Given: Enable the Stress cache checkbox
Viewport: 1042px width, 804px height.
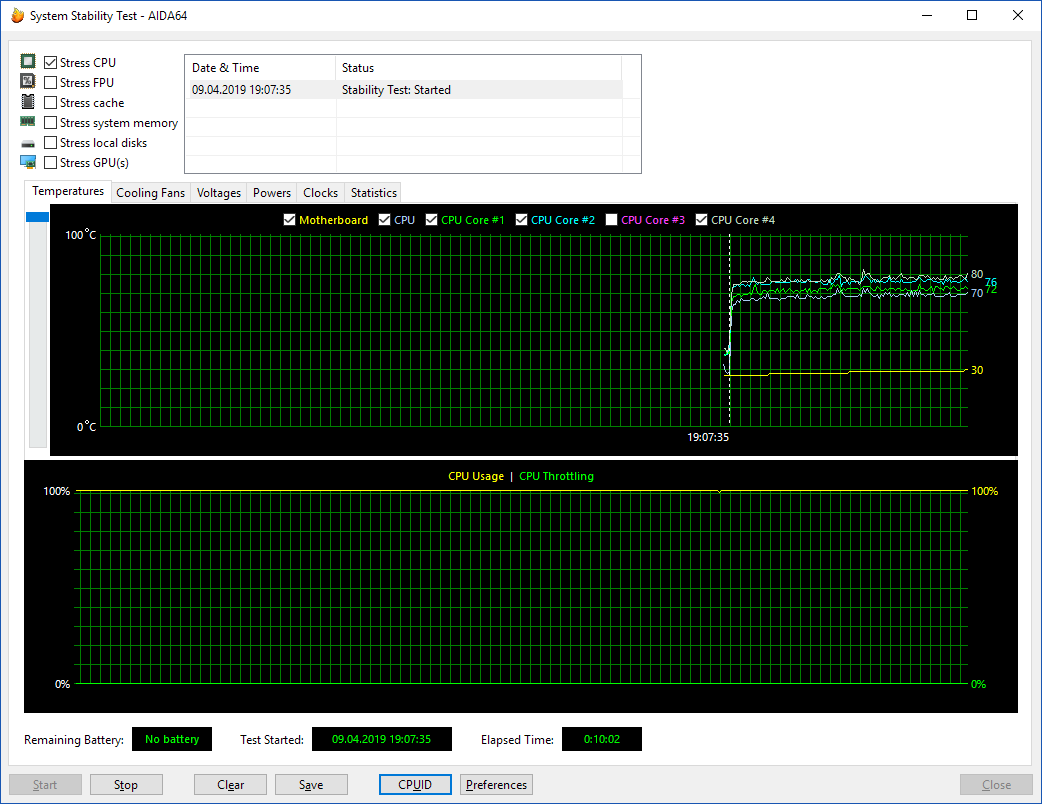Looking at the screenshot, I should coord(51,102).
